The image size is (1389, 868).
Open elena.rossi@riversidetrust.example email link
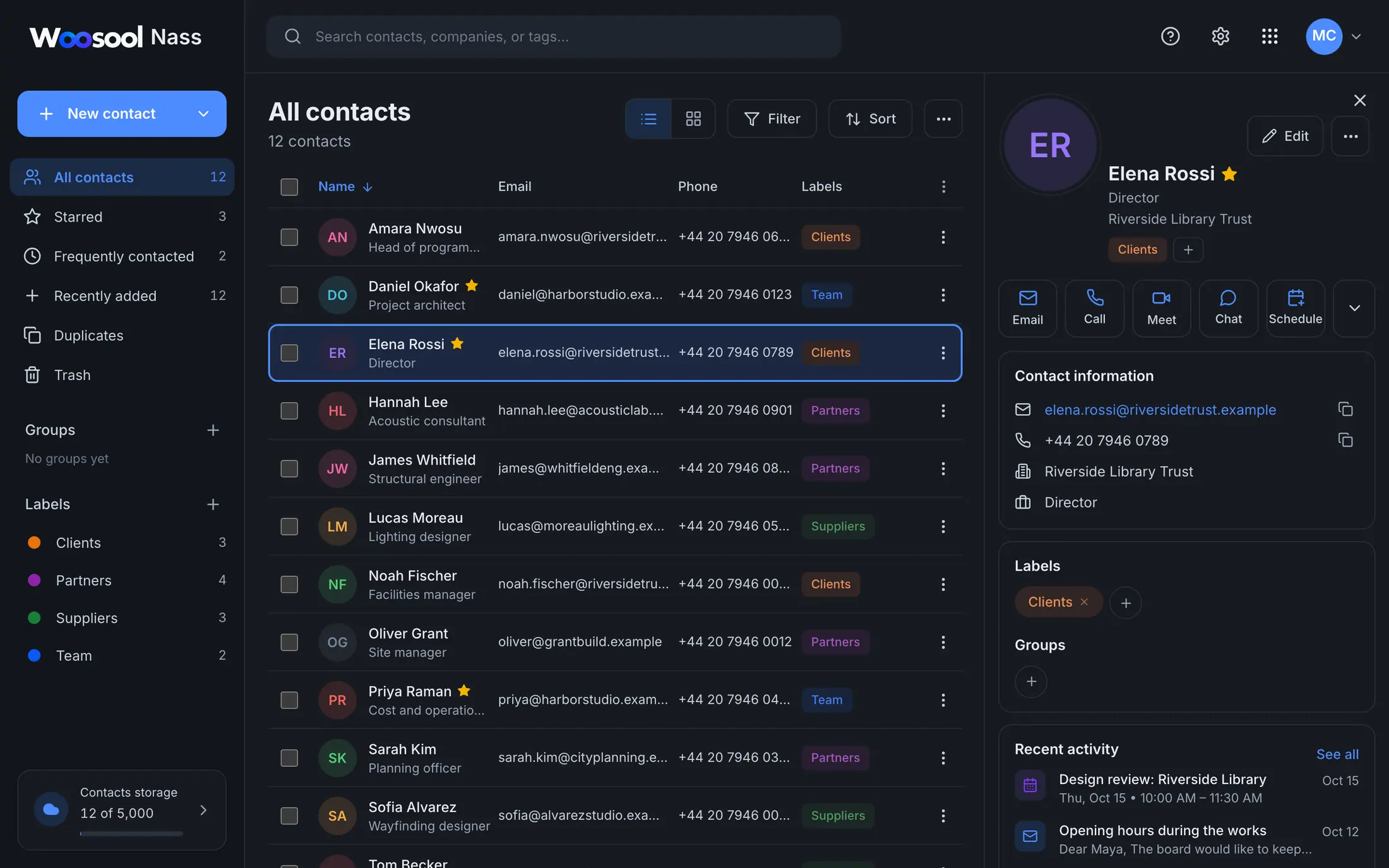point(1160,410)
